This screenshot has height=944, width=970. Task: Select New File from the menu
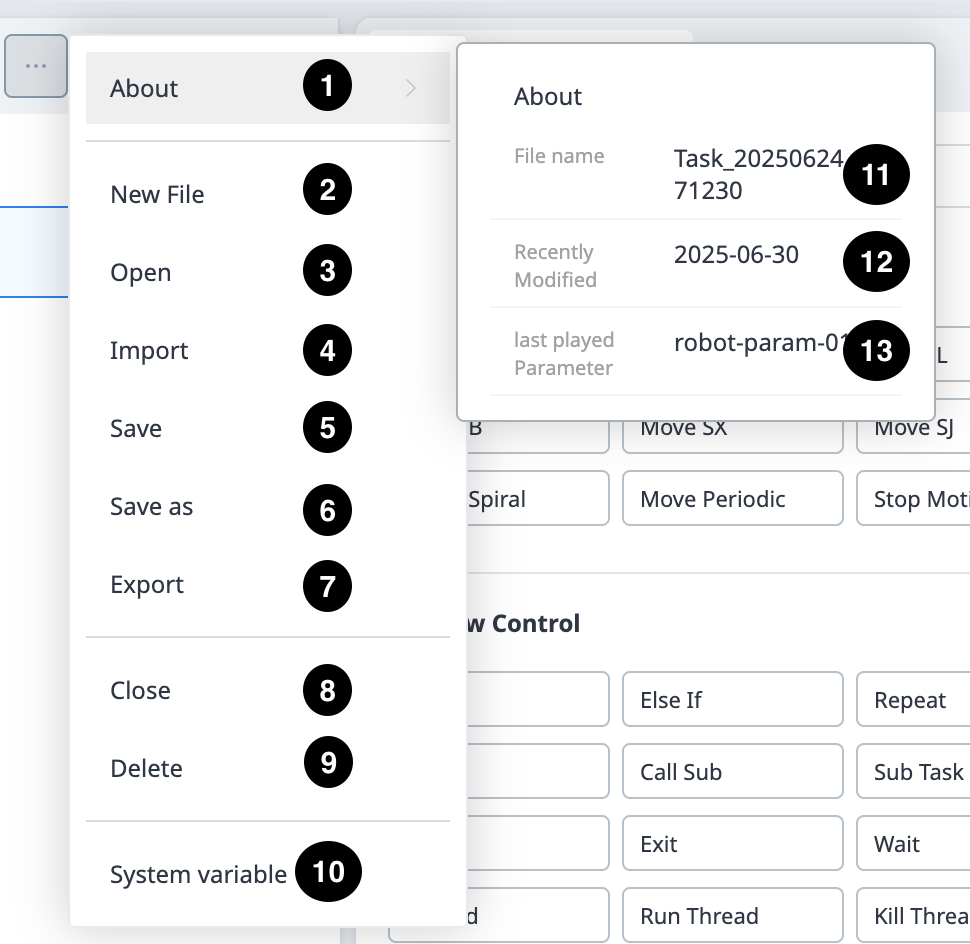157,194
